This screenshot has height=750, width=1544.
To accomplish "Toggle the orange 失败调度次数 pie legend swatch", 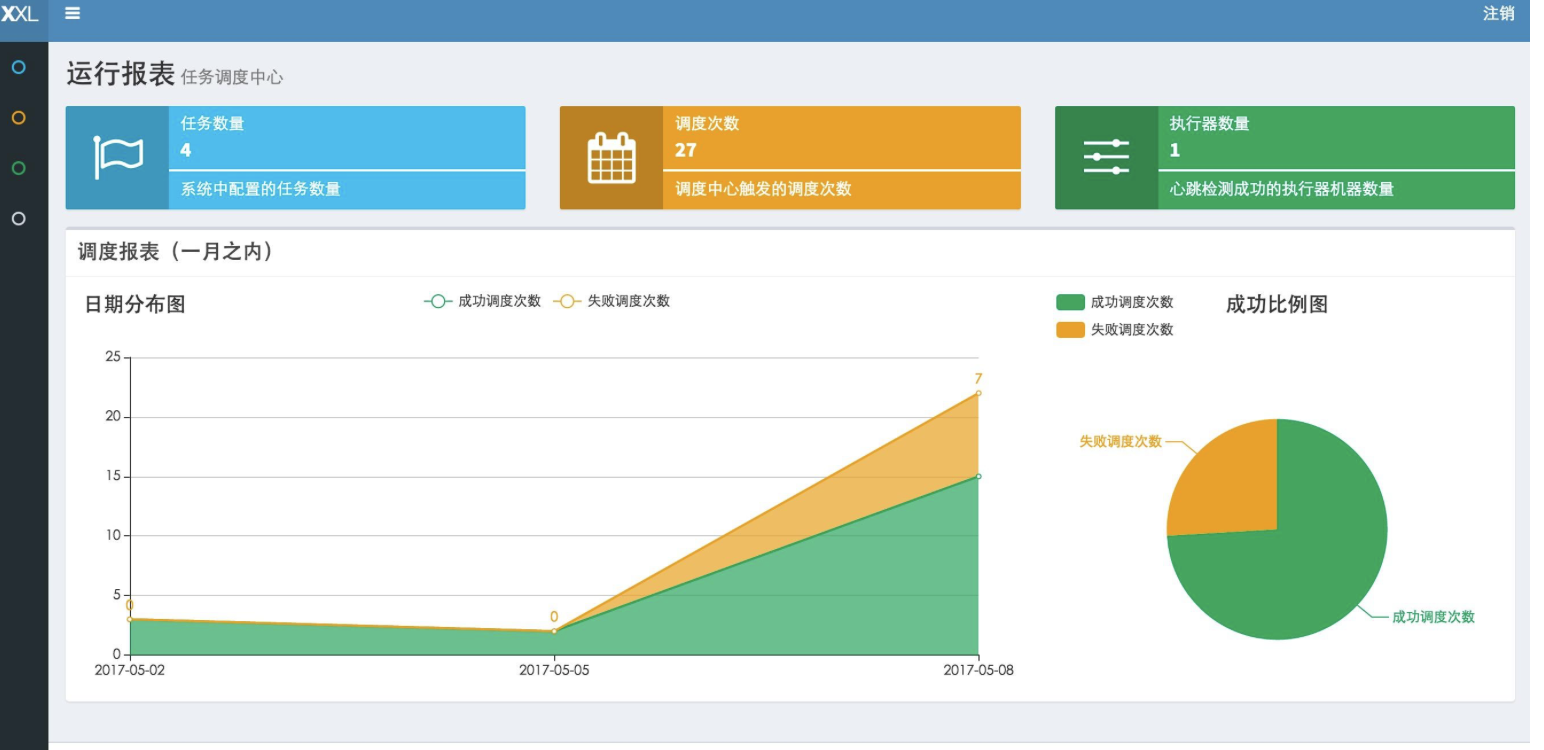I will pos(1070,330).
